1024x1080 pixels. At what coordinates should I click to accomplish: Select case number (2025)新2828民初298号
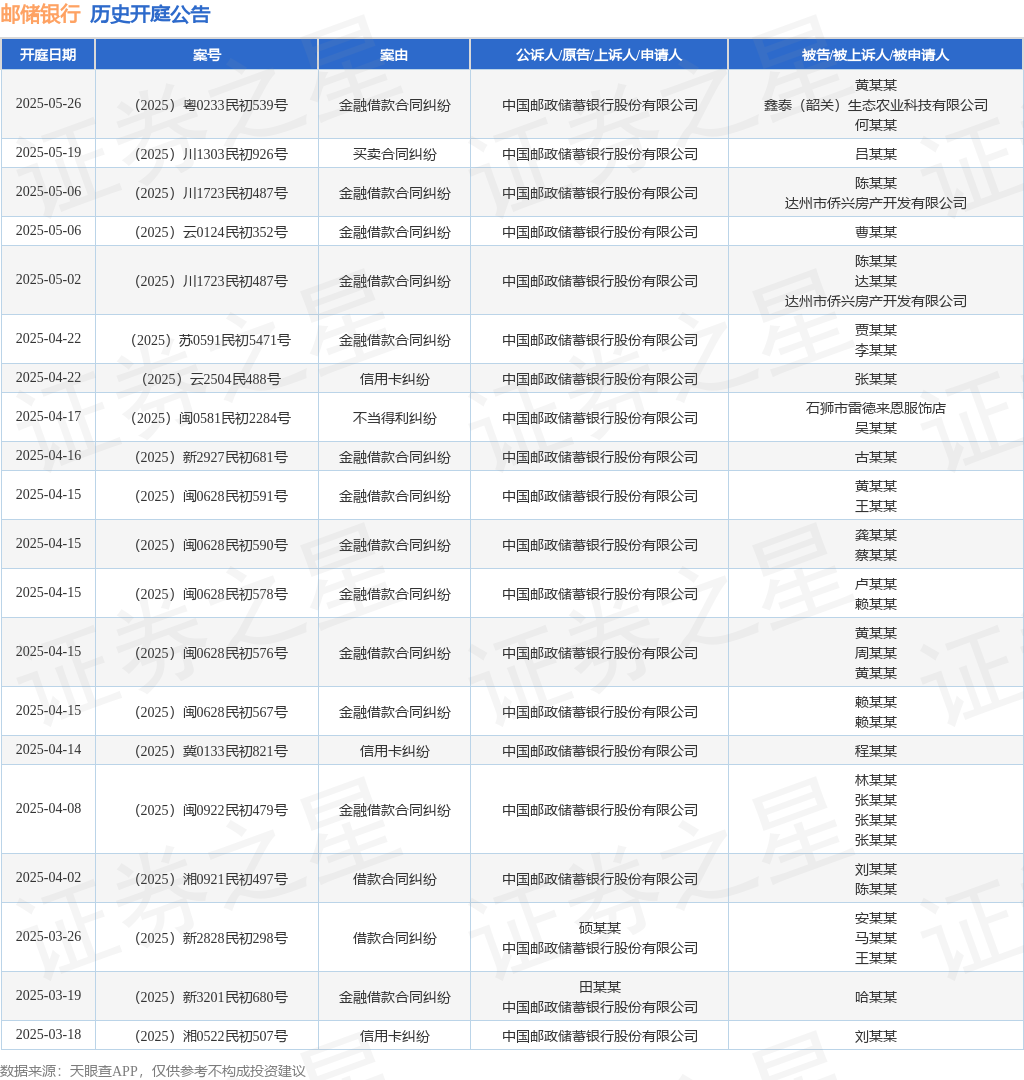pyautogui.click(x=210, y=938)
